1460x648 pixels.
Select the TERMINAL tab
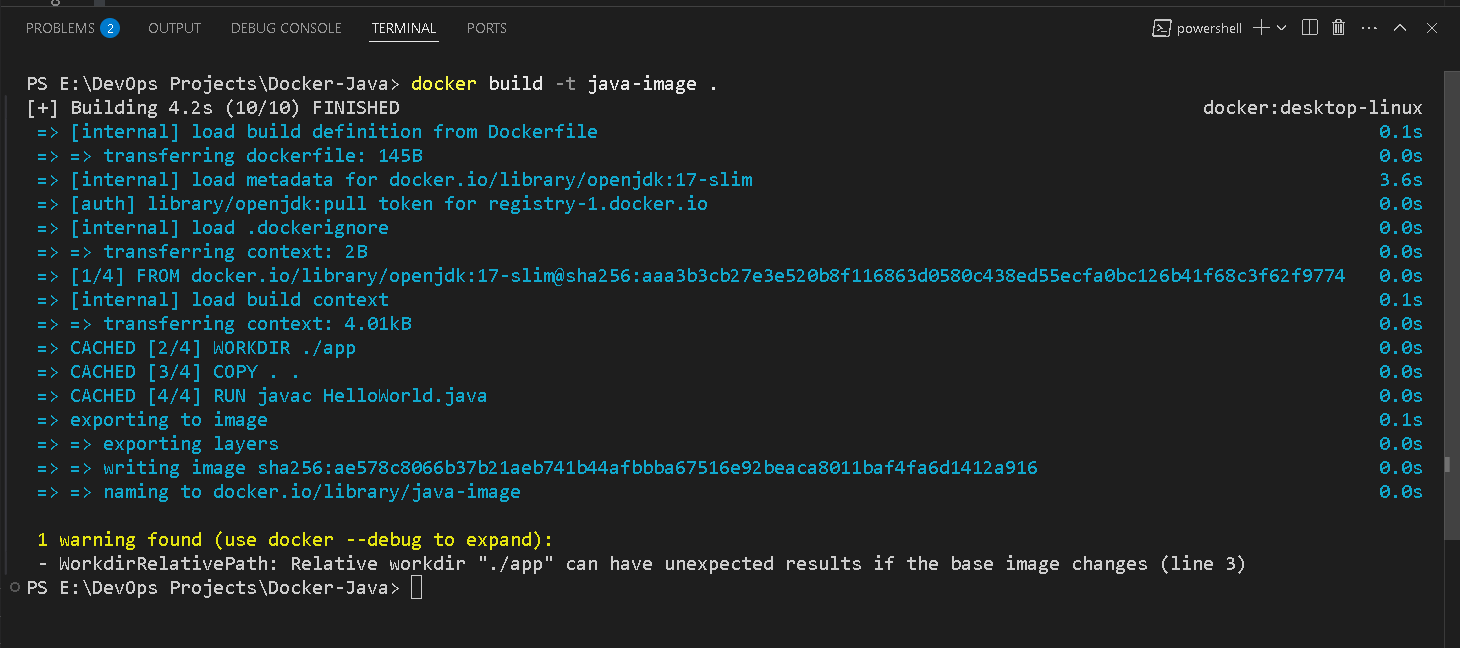[x=404, y=28]
